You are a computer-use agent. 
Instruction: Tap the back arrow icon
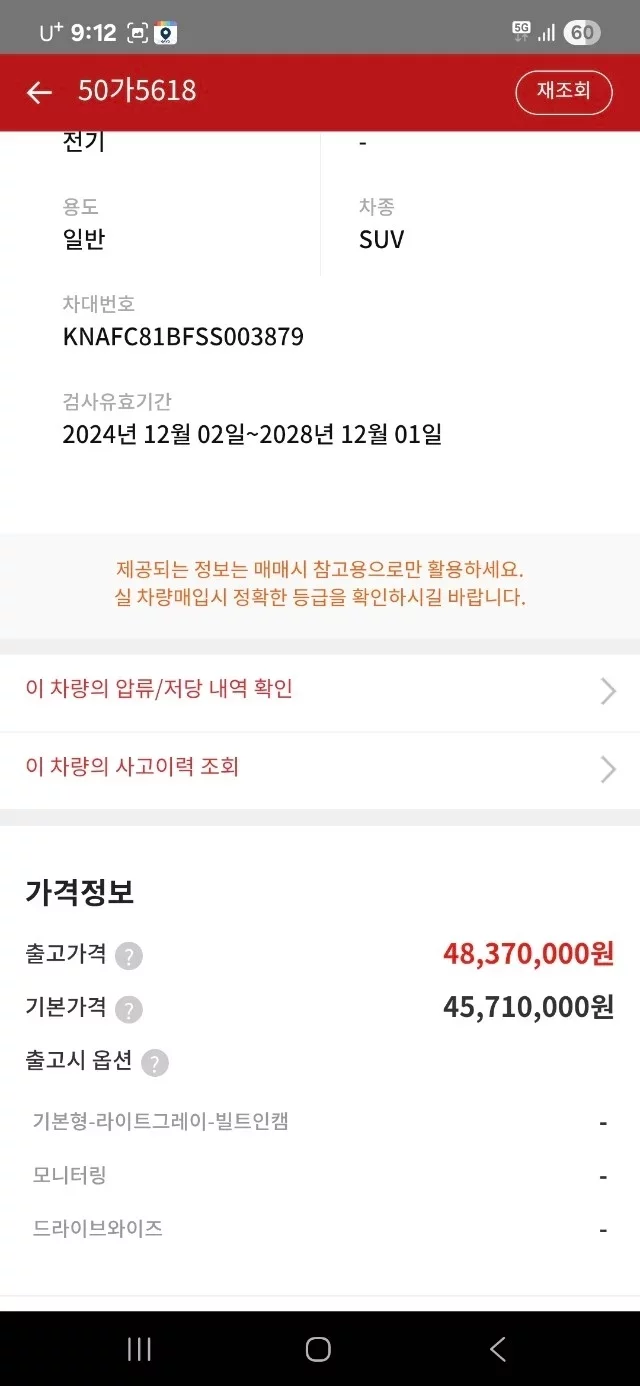39,93
